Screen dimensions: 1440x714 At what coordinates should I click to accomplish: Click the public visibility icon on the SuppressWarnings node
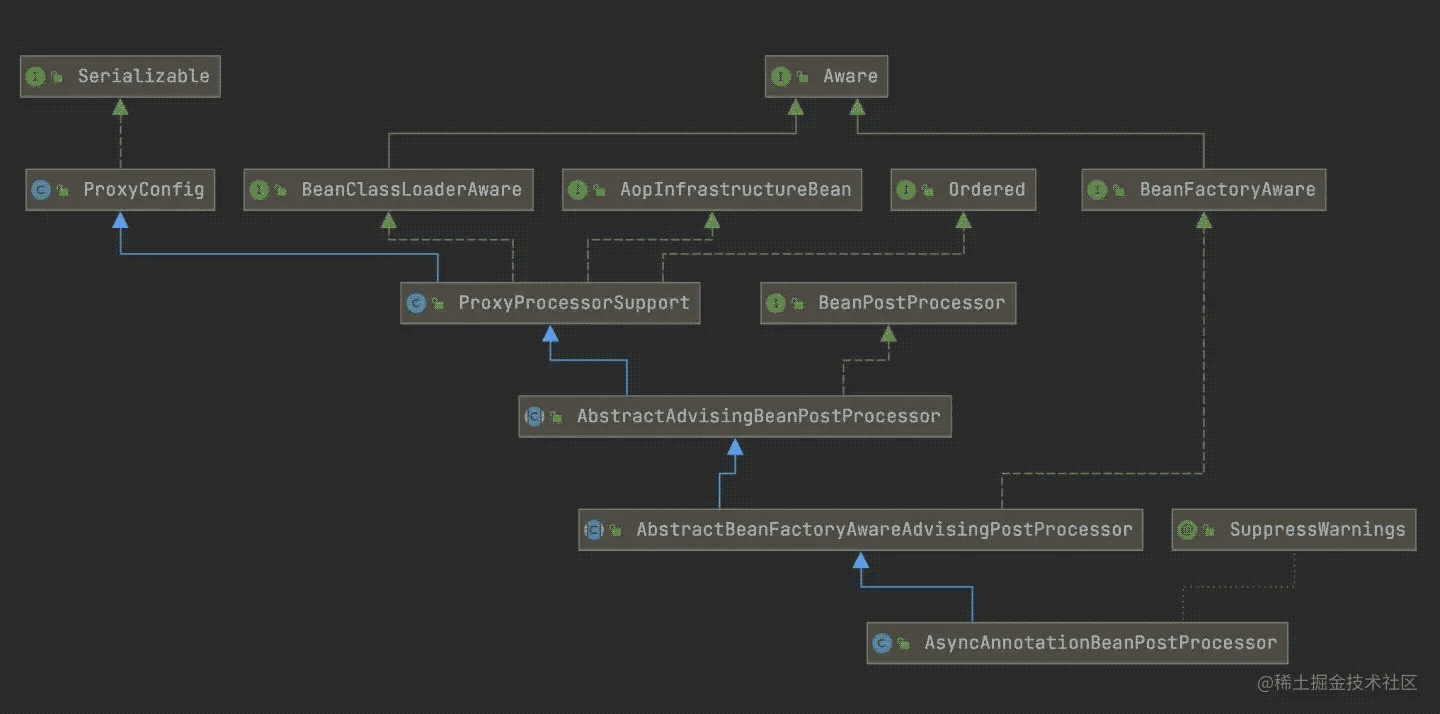[1210, 529]
